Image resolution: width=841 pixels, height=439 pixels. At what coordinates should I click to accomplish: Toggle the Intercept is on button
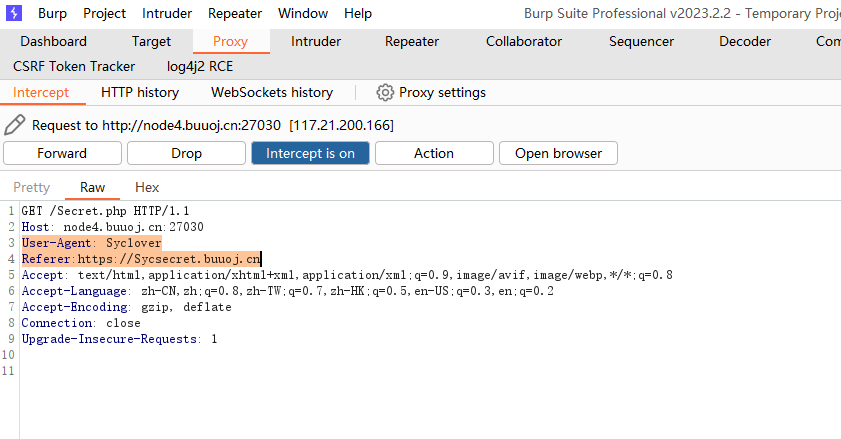click(x=310, y=153)
